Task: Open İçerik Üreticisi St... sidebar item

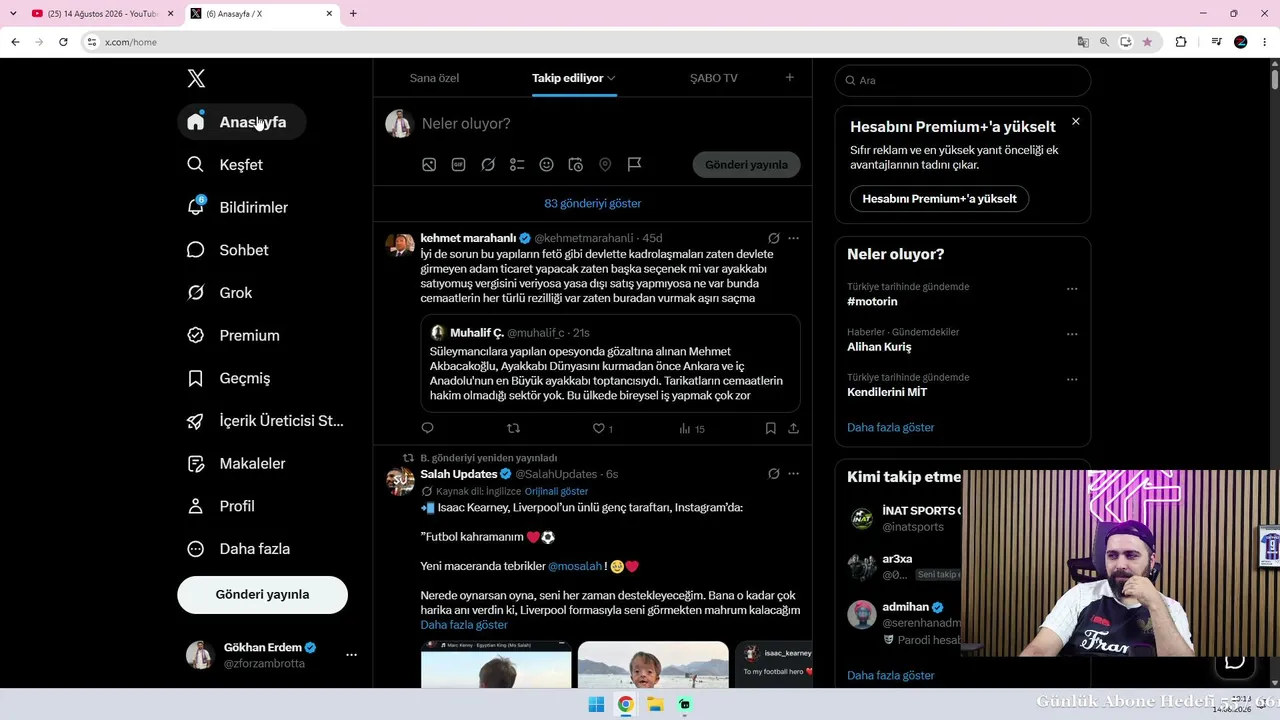Action: 266,421
